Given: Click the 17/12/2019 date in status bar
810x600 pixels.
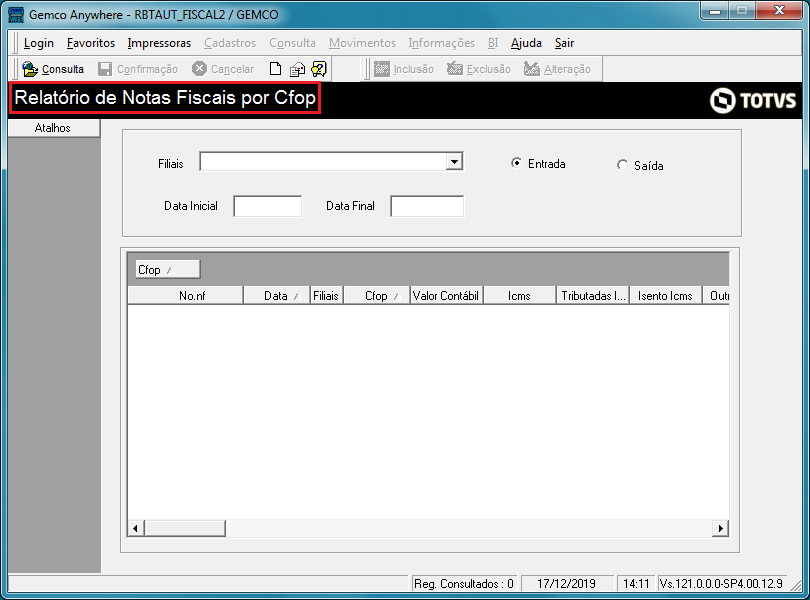Looking at the screenshot, I should 567,583.
